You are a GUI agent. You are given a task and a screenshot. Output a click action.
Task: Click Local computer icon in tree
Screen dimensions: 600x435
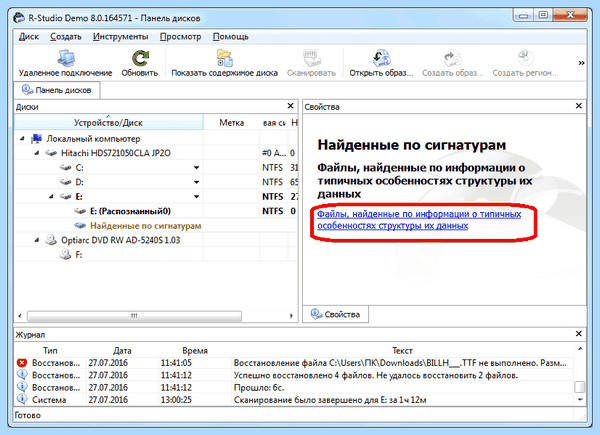[37, 138]
